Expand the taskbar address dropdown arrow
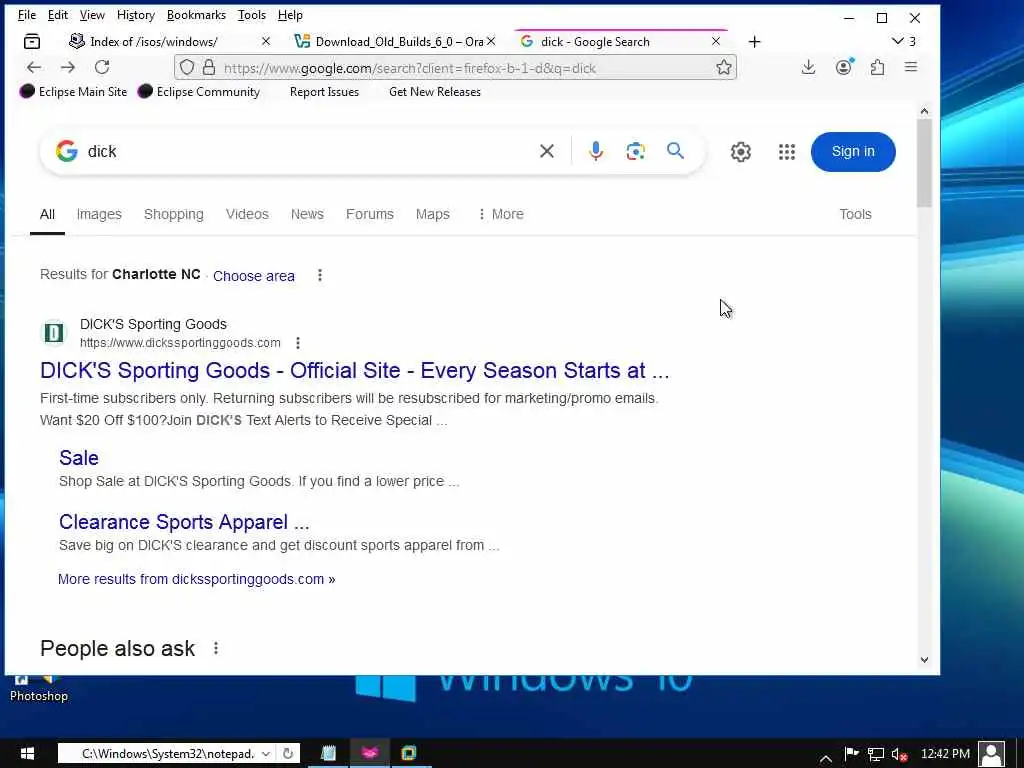1024x768 pixels. [x=266, y=754]
